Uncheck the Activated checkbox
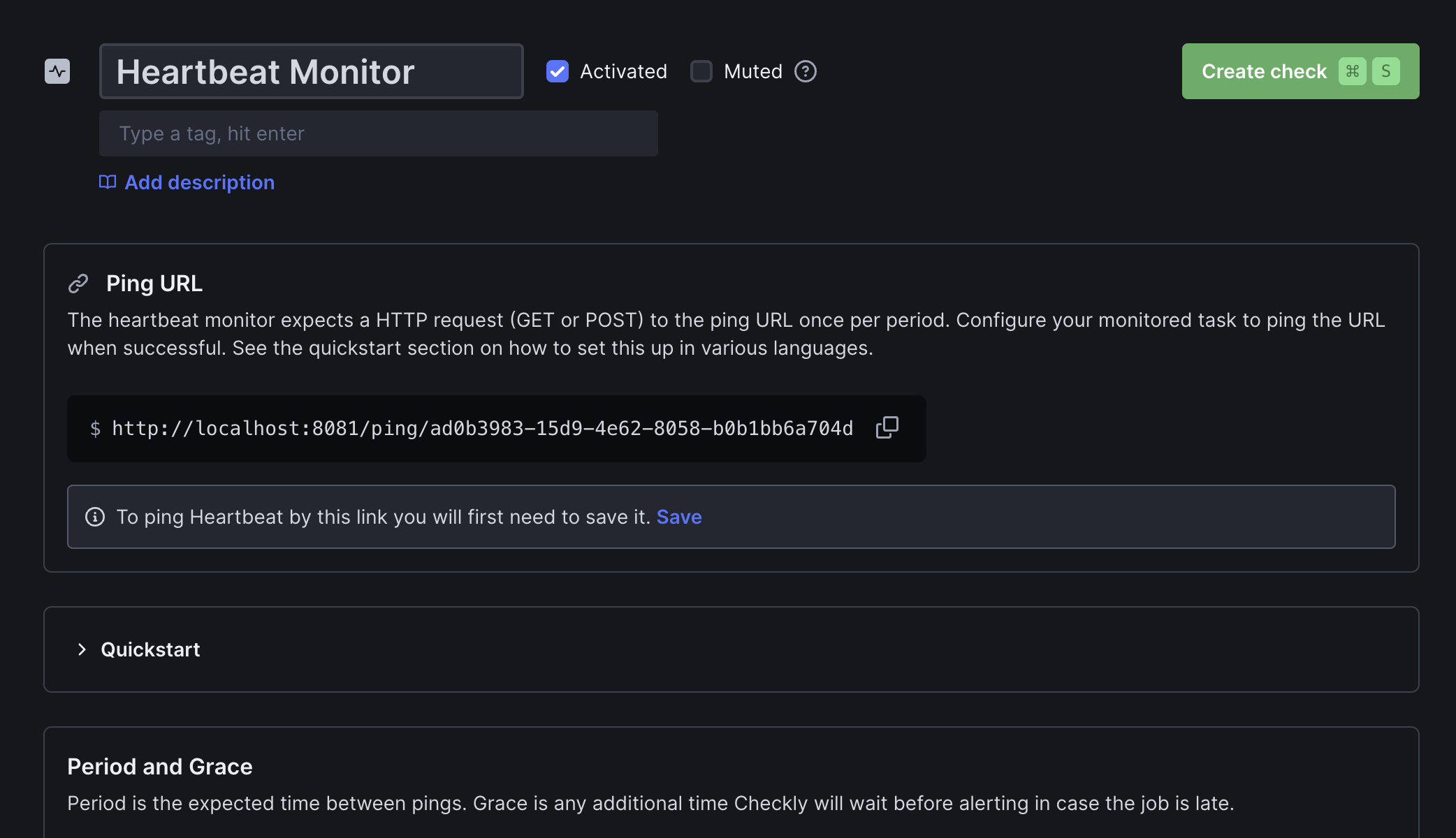This screenshot has width=1456, height=838. [x=557, y=71]
